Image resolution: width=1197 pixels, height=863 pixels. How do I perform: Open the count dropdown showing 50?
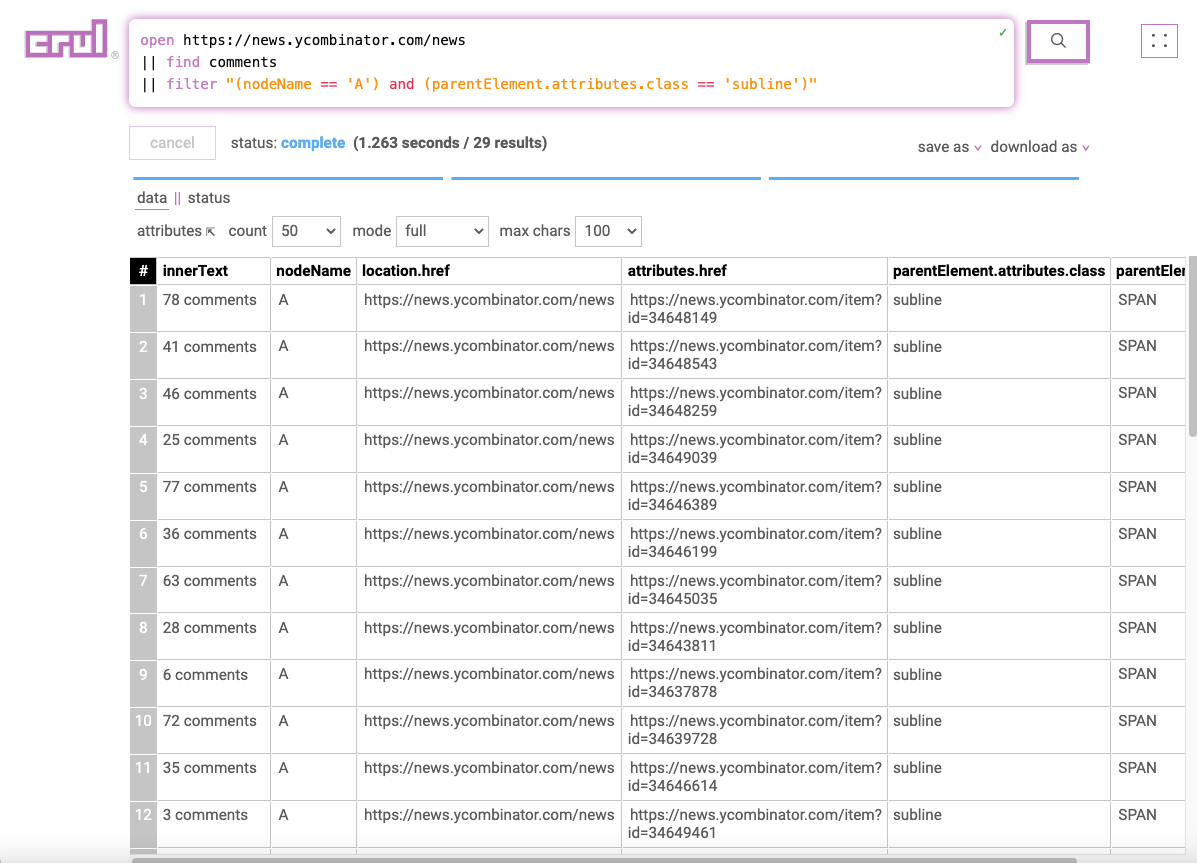[x=306, y=231]
